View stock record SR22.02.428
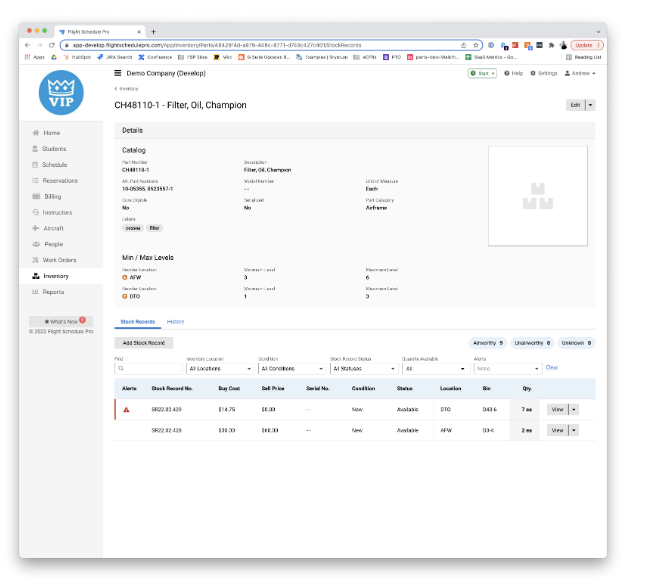The width and height of the screenshot is (657, 577). coord(557,430)
